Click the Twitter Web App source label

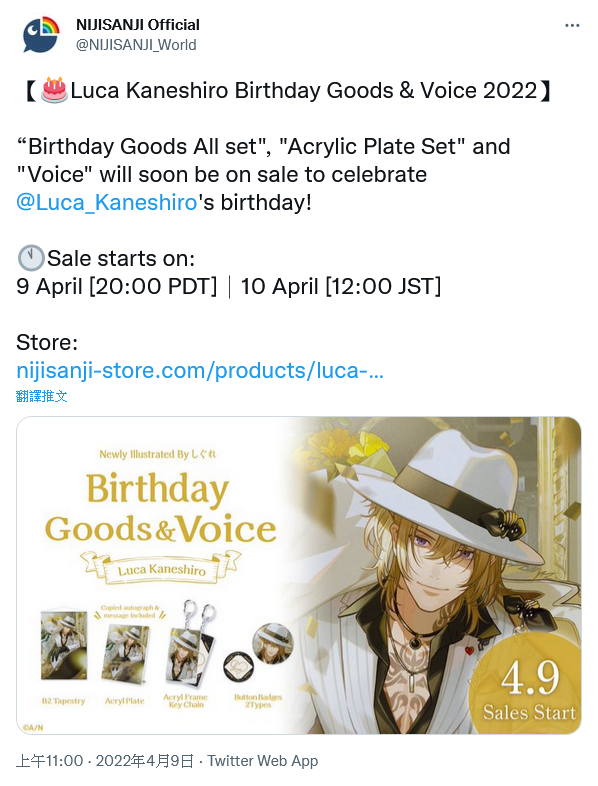coord(263,761)
